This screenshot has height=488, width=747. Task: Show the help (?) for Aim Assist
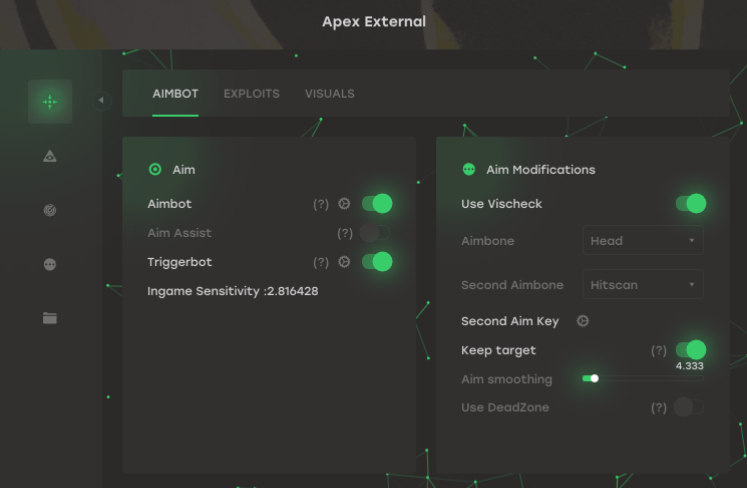pos(345,233)
